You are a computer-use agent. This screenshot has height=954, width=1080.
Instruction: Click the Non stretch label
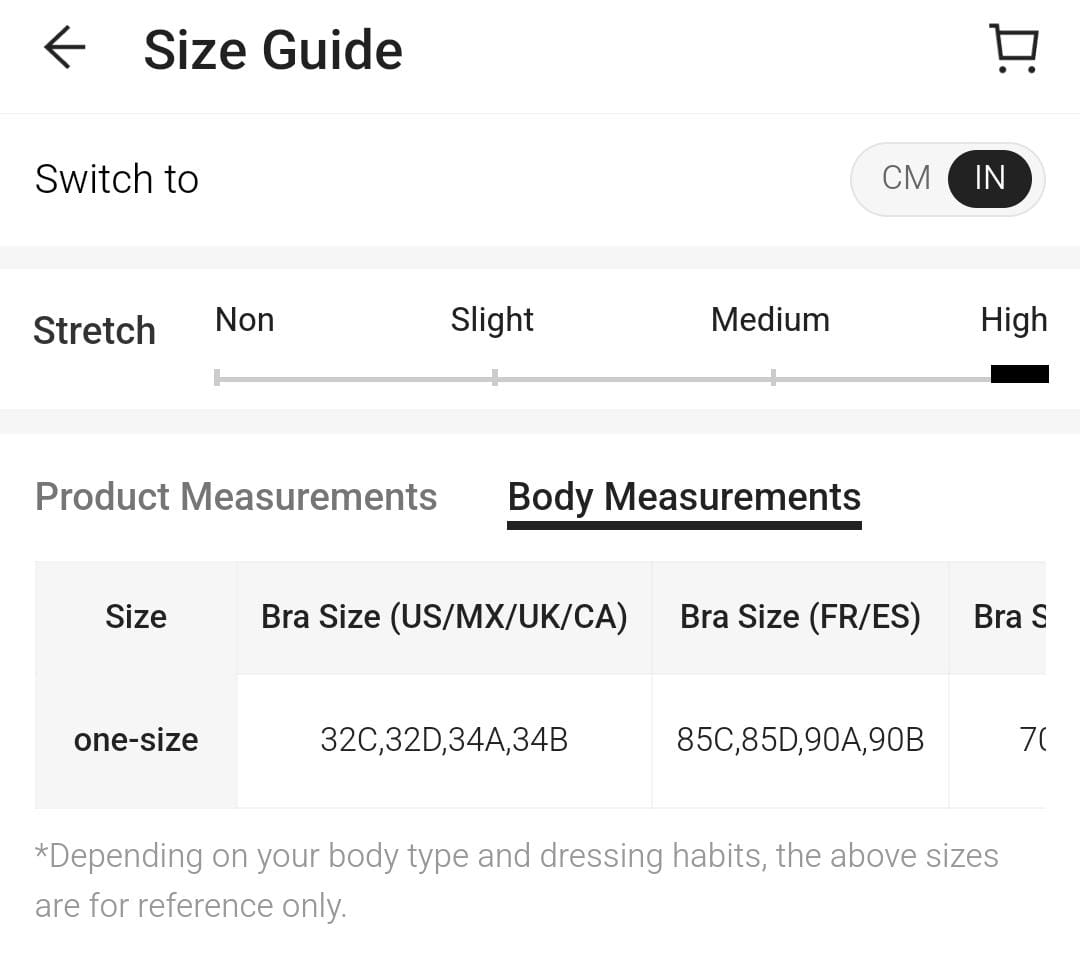244,320
